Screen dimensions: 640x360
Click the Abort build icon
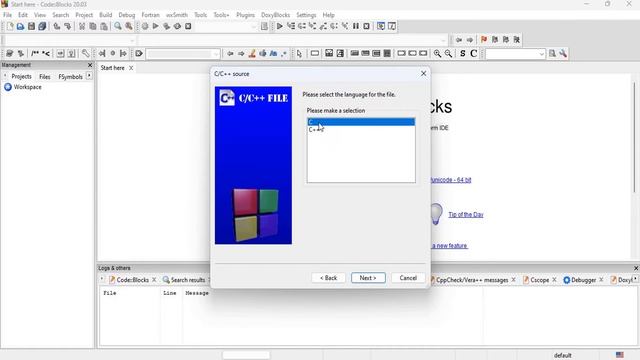[x=188, y=26]
